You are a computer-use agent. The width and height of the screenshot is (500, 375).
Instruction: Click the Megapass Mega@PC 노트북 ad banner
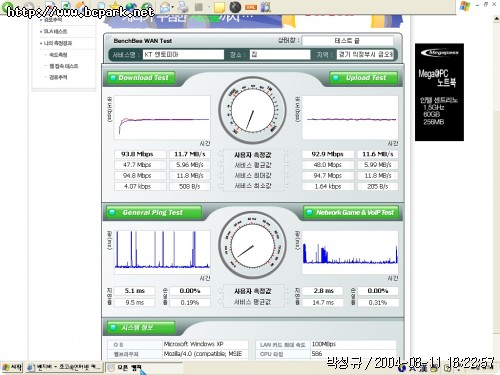[x=439, y=92]
